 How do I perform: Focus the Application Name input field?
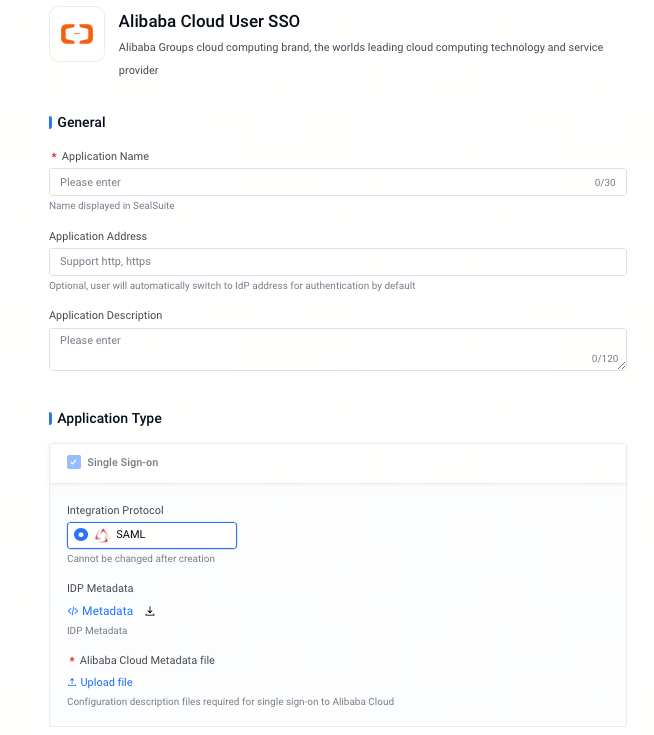(338, 182)
